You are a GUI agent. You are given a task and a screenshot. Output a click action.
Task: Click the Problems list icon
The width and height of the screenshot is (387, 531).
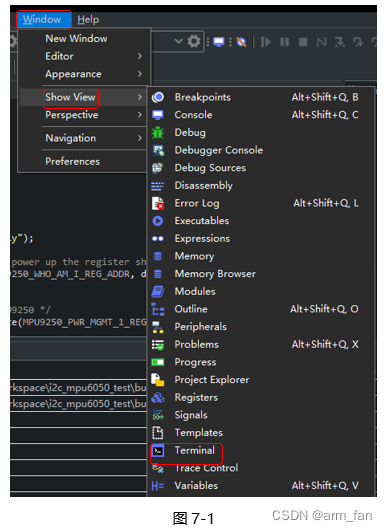(158, 345)
